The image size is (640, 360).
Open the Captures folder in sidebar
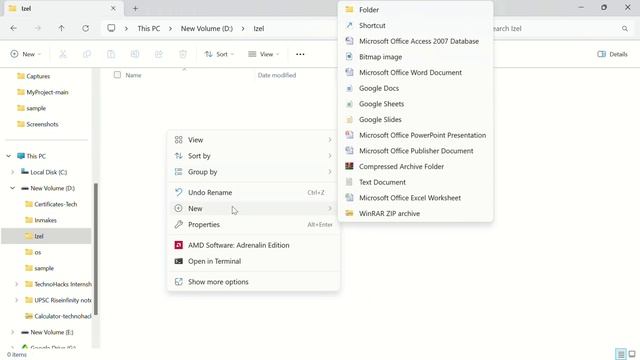coord(34,76)
